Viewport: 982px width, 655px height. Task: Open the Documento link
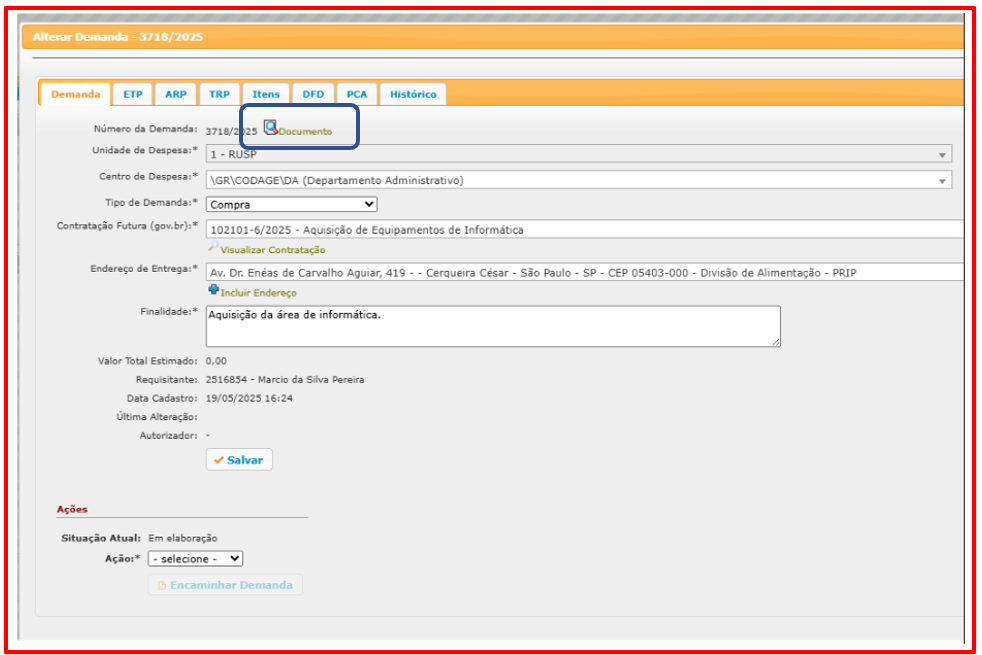coord(305,132)
